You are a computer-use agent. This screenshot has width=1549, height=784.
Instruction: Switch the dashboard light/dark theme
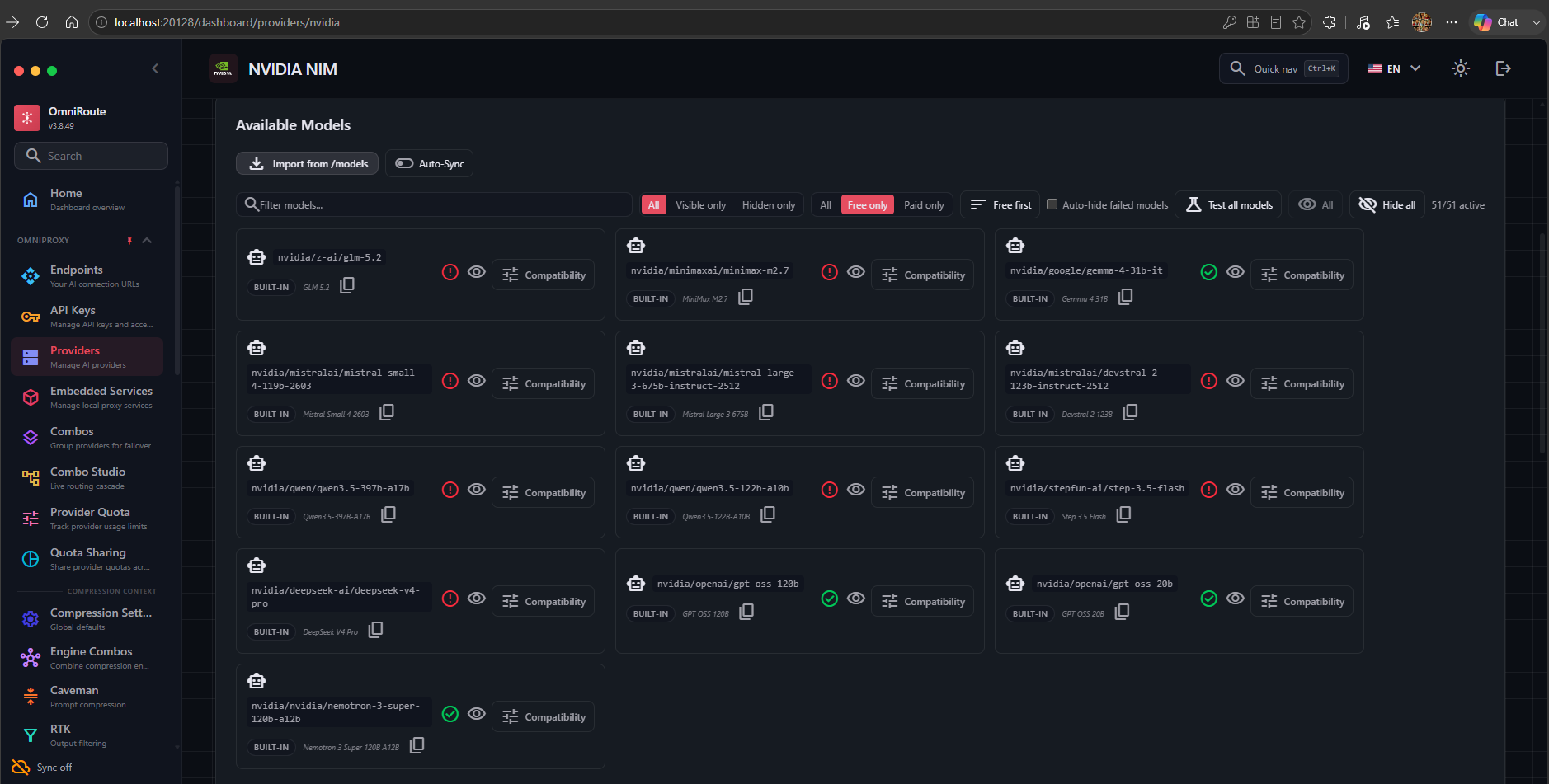click(x=1461, y=68)
